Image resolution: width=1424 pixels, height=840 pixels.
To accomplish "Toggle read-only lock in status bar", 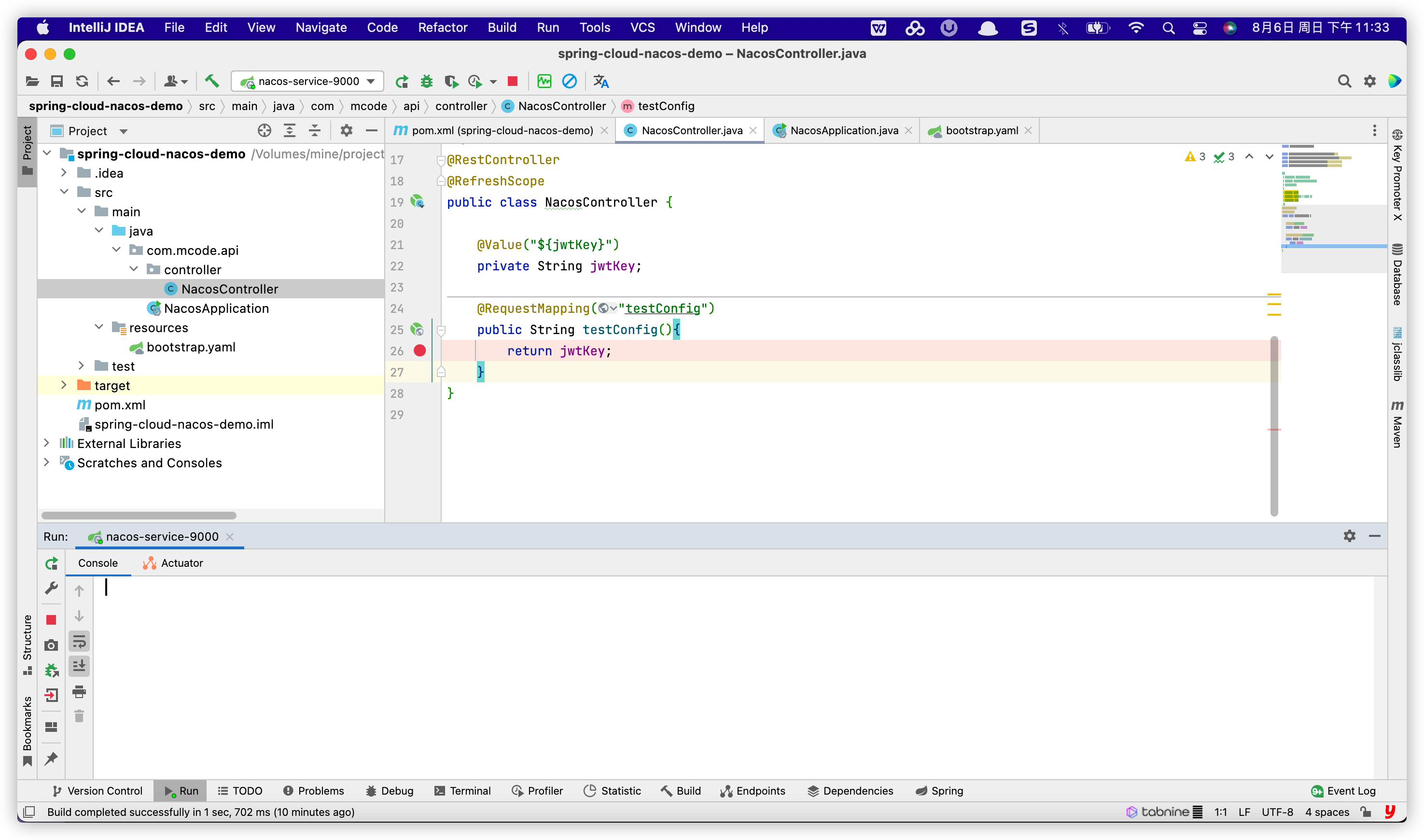I will coord(1366,812).
